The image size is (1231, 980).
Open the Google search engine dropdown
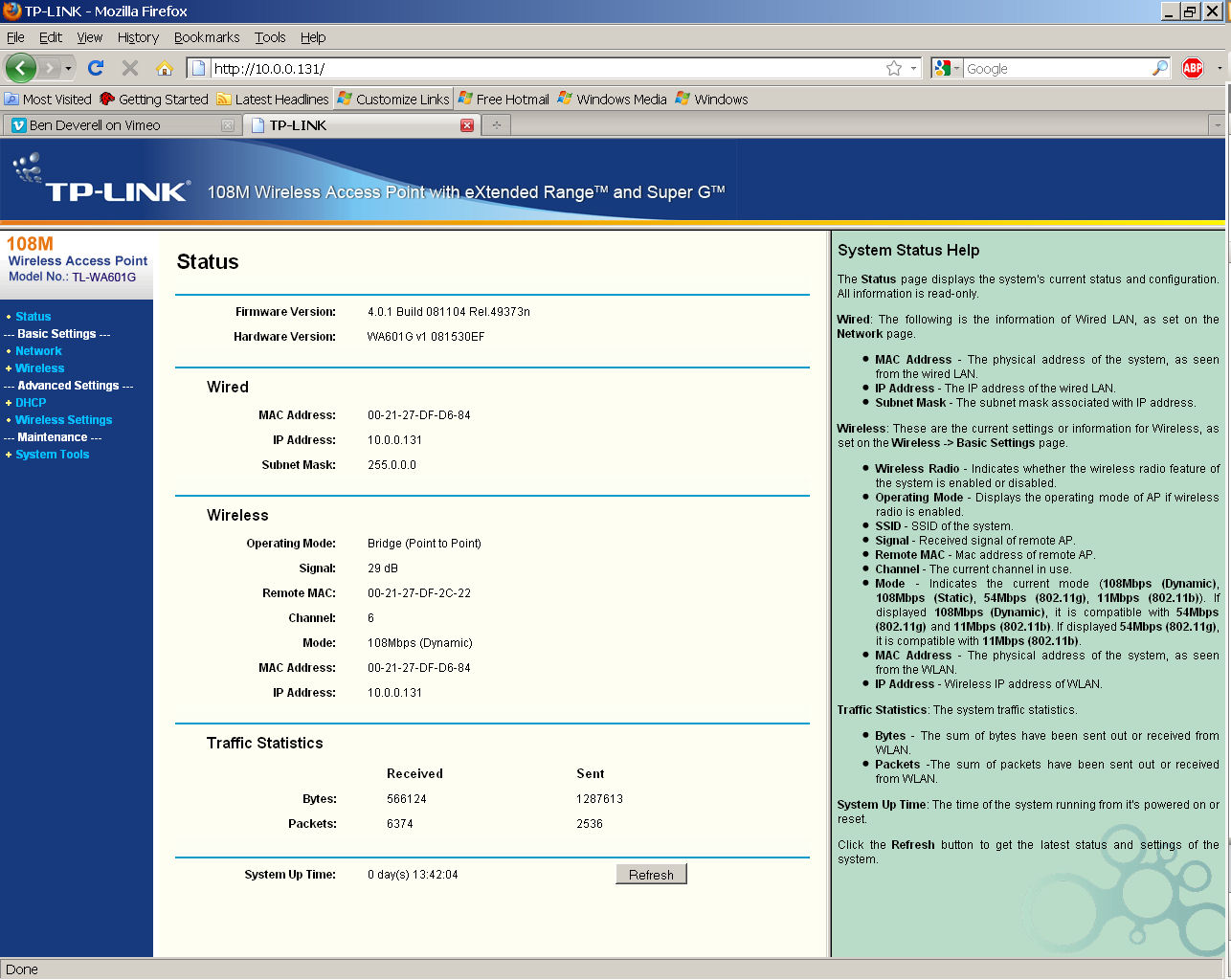point(947,68)
